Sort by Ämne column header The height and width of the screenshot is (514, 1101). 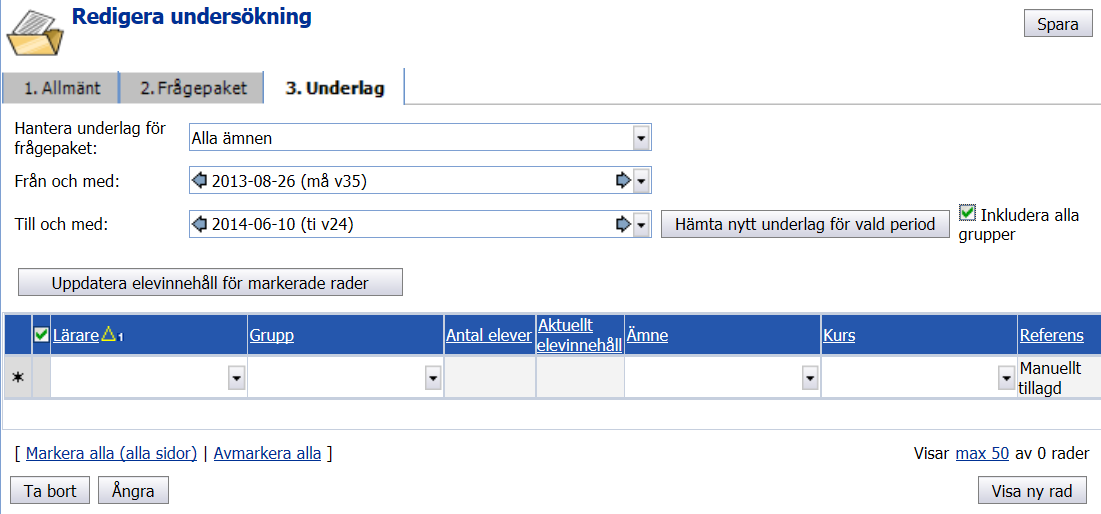pyautogui.click(x=647, y=336)
